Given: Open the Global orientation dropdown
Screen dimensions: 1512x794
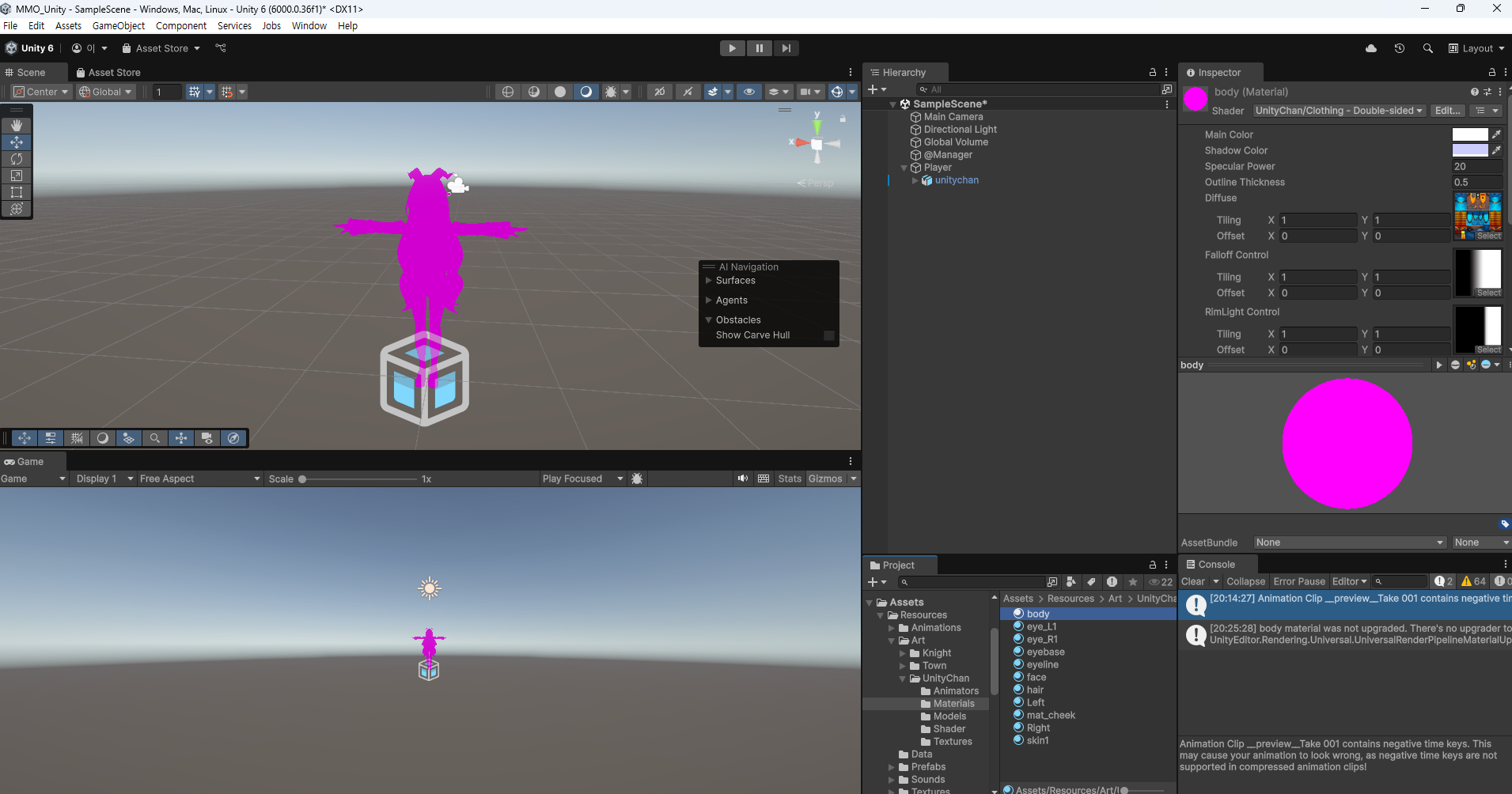Looking at the screenshot, I should pyautogui.click(x=105, y=92).
